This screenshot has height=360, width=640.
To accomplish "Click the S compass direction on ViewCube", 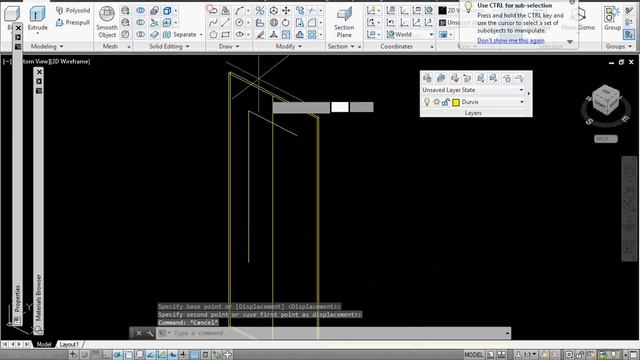I will tap(589, 121).
